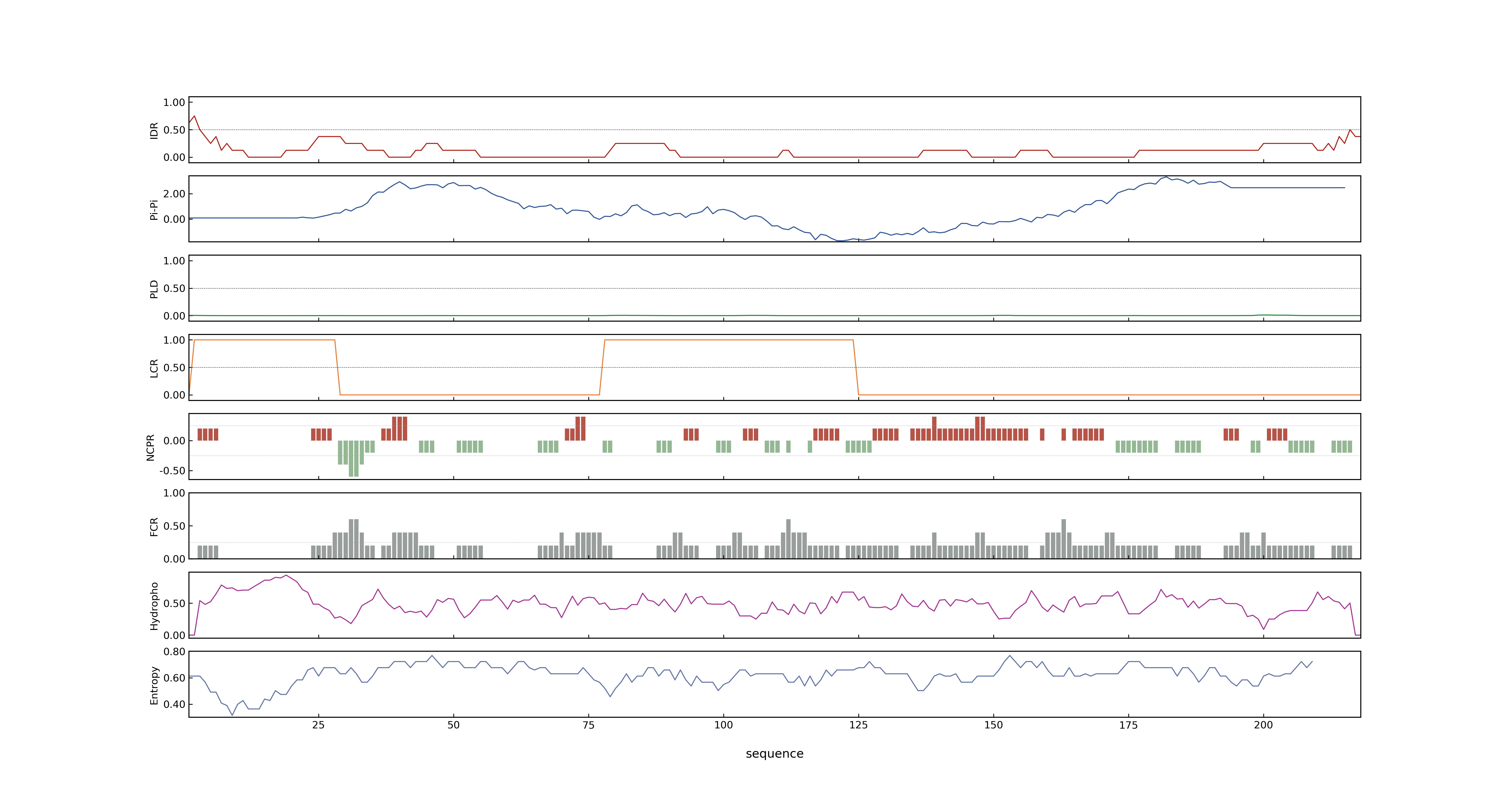This screenshot has width=1512, height=806.
Task: Click the Pi-Pi axis label
Action: click(154, 209)
